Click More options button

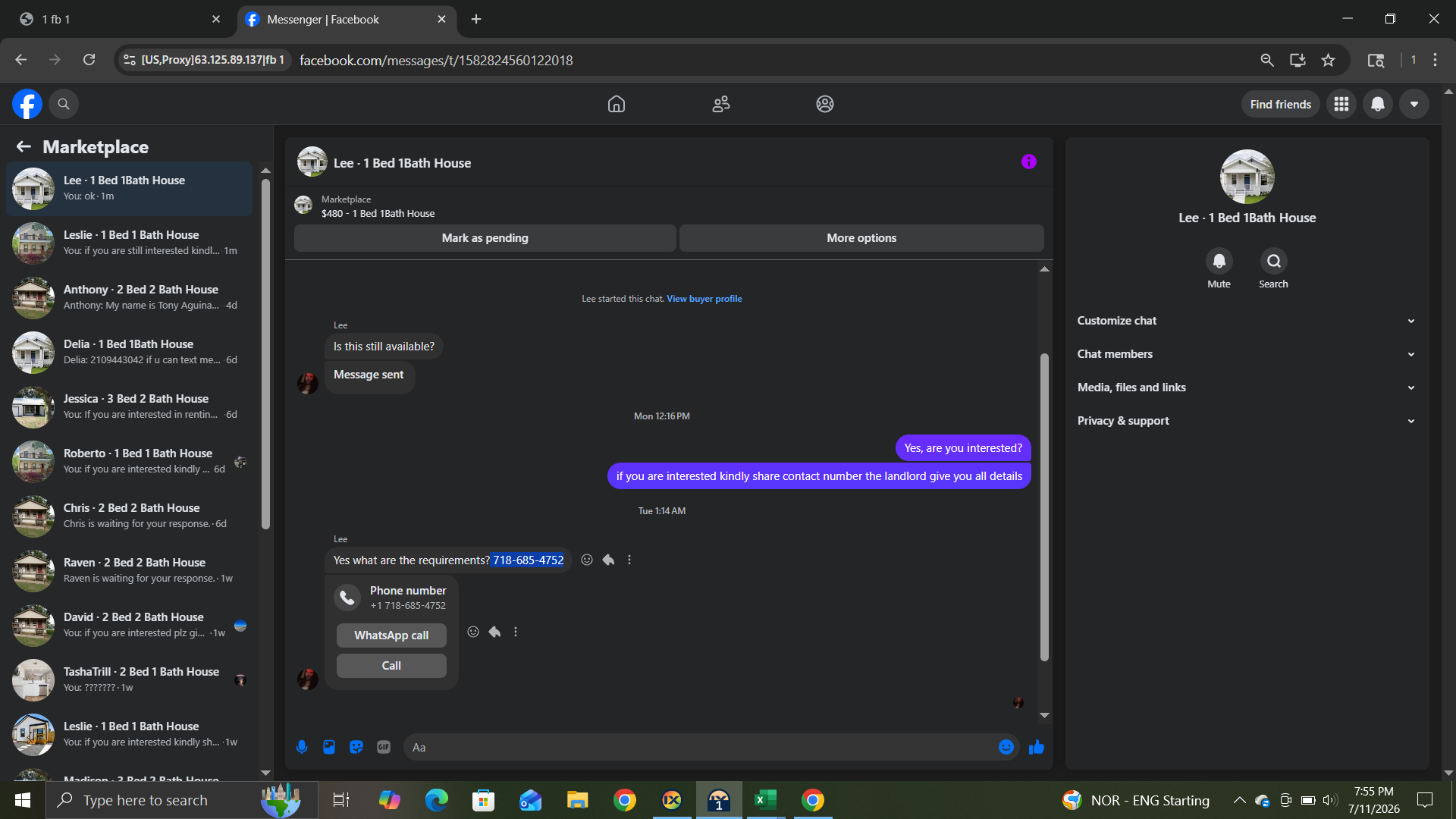click(861, 238)
